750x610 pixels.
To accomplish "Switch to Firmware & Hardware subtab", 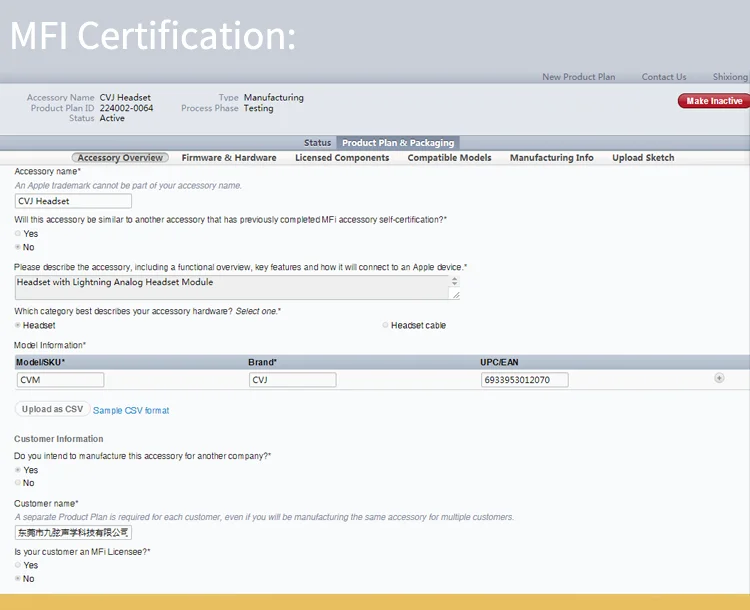I will click(x=229, y=157).
